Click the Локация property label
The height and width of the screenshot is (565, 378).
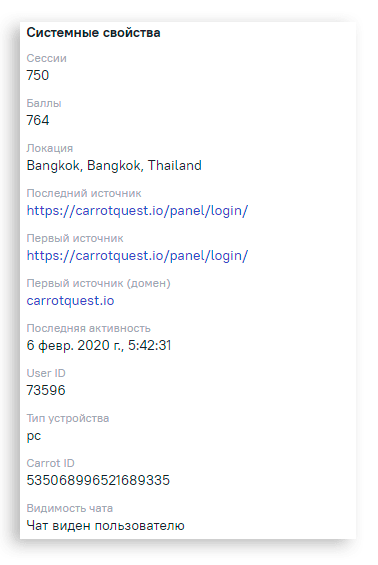point(50,148)
